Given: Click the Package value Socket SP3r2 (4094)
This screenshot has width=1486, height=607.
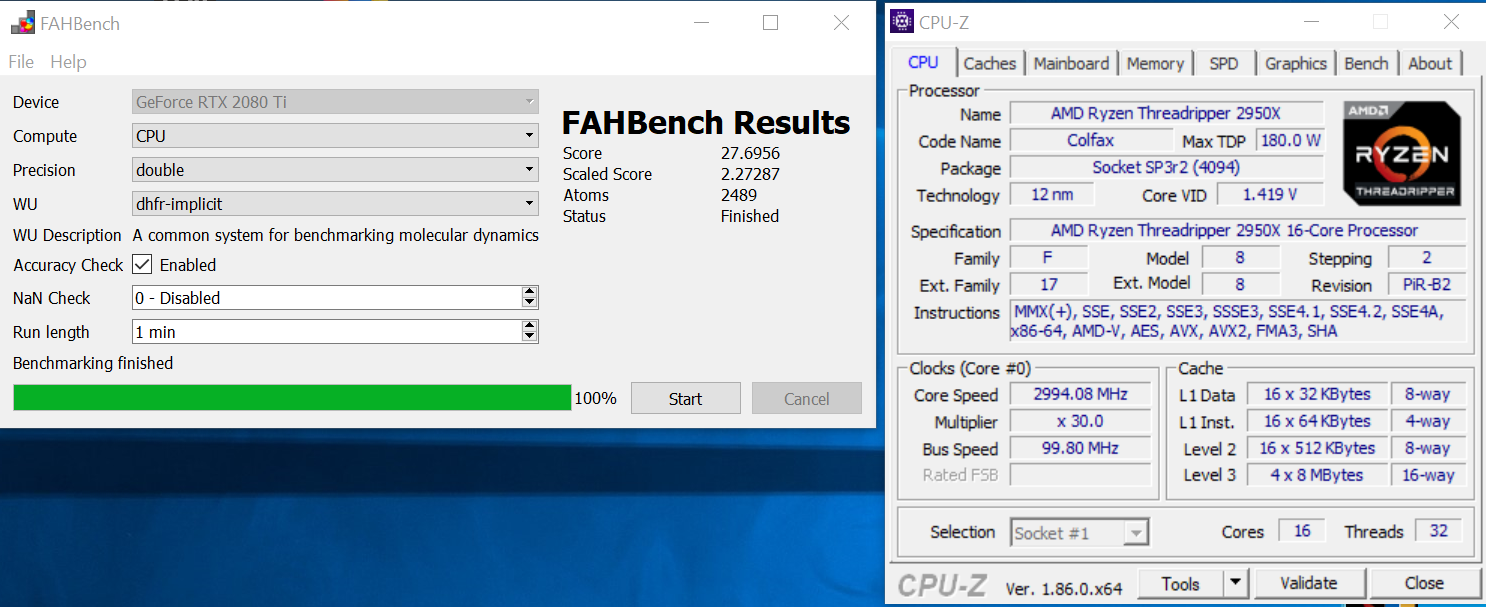Looking at the screenshot, I should 1167,168.
